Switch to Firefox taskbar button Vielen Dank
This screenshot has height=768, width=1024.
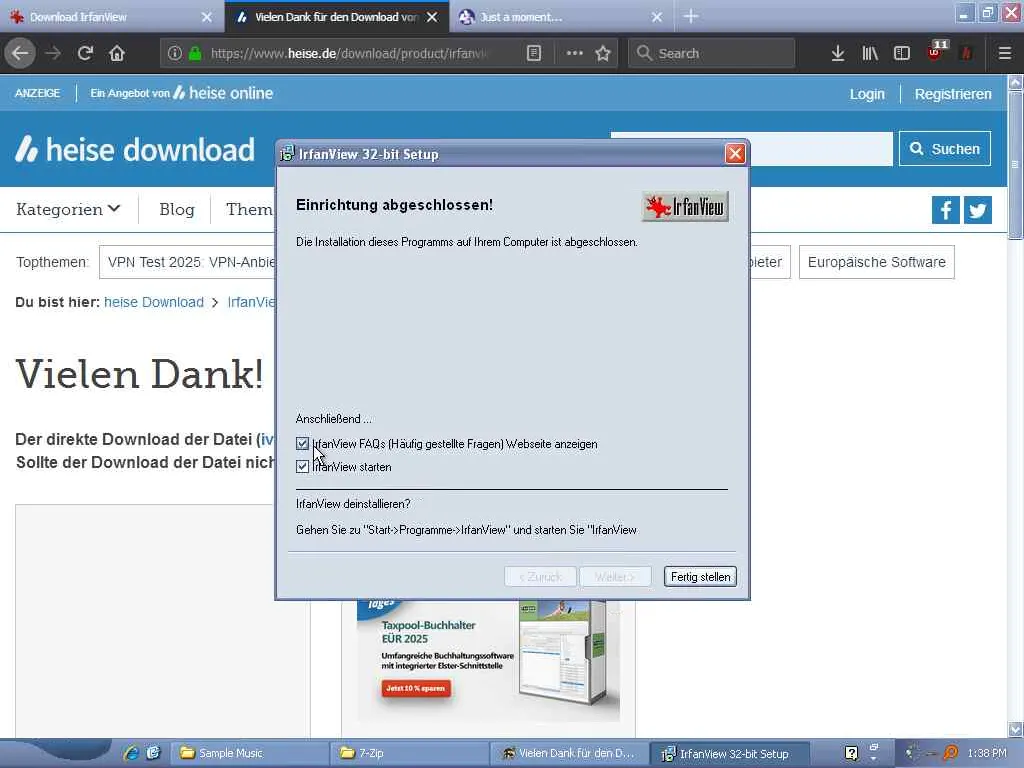point(568,753)
